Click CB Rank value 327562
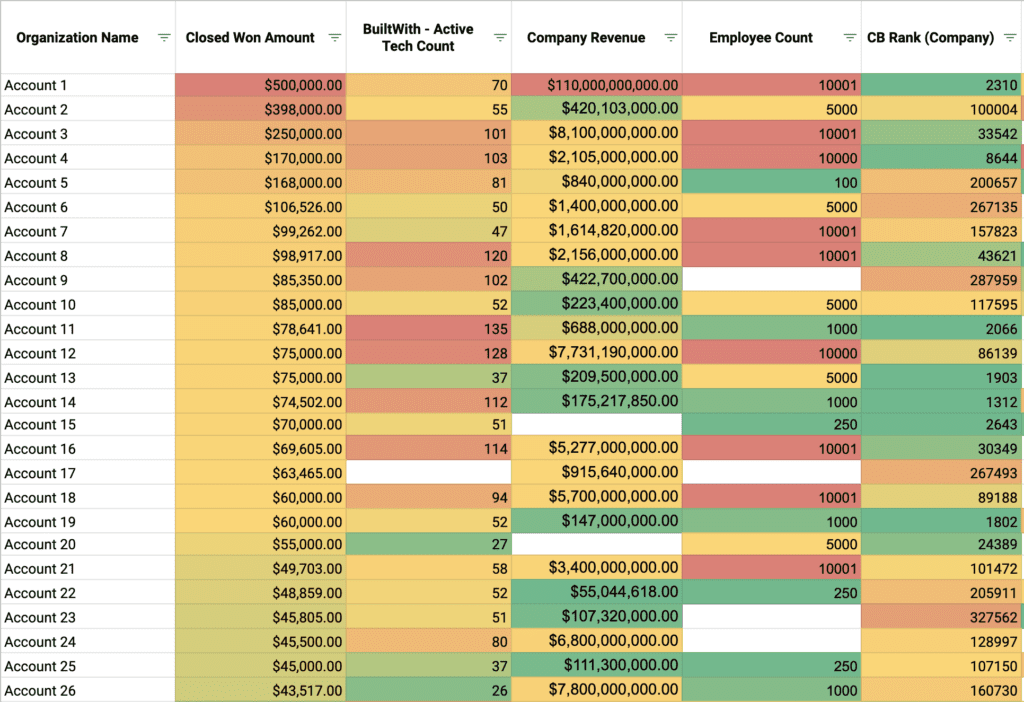 941,618
